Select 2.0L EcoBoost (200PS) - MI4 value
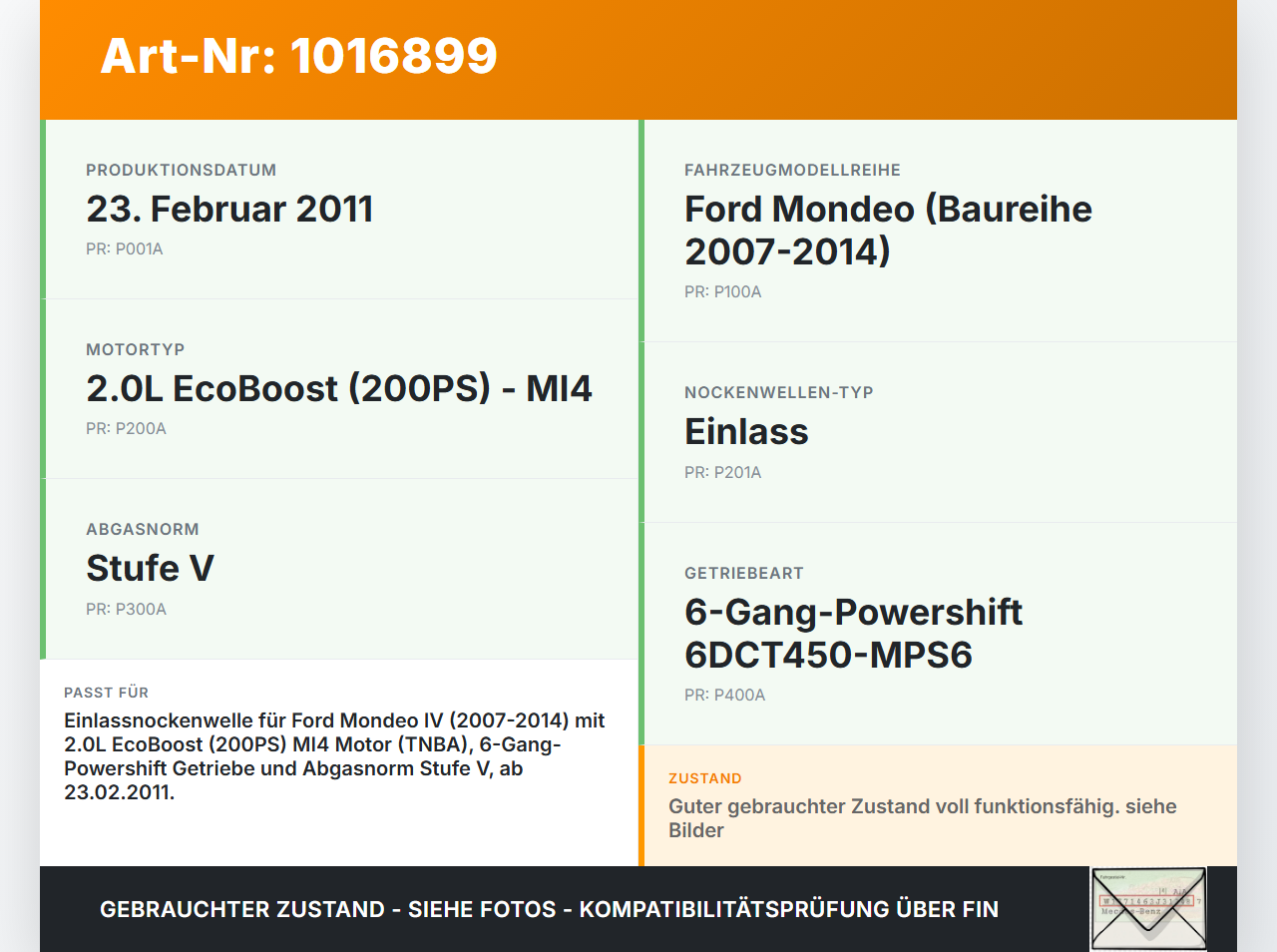This screenshot has width=1277, height=952. (339, 388)
